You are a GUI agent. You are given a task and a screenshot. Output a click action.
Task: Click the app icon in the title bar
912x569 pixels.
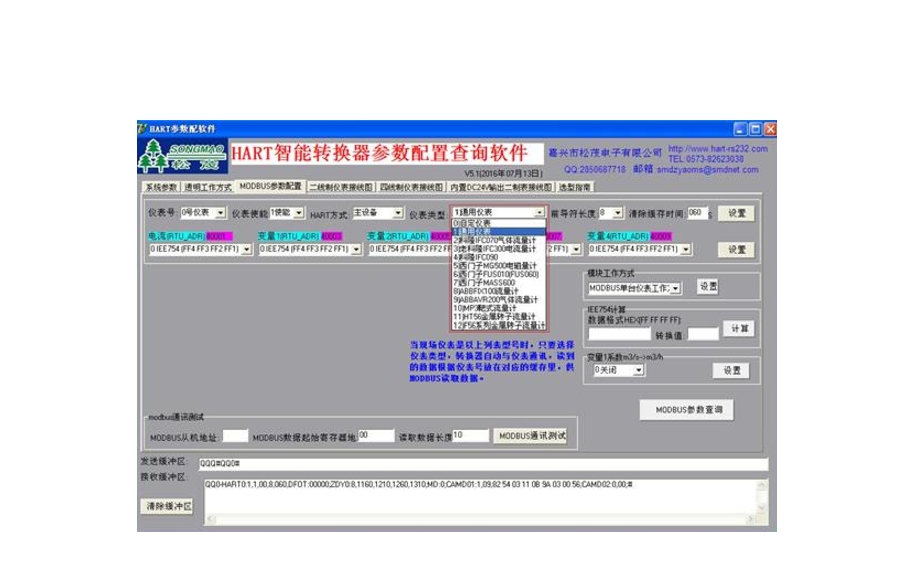143,129
